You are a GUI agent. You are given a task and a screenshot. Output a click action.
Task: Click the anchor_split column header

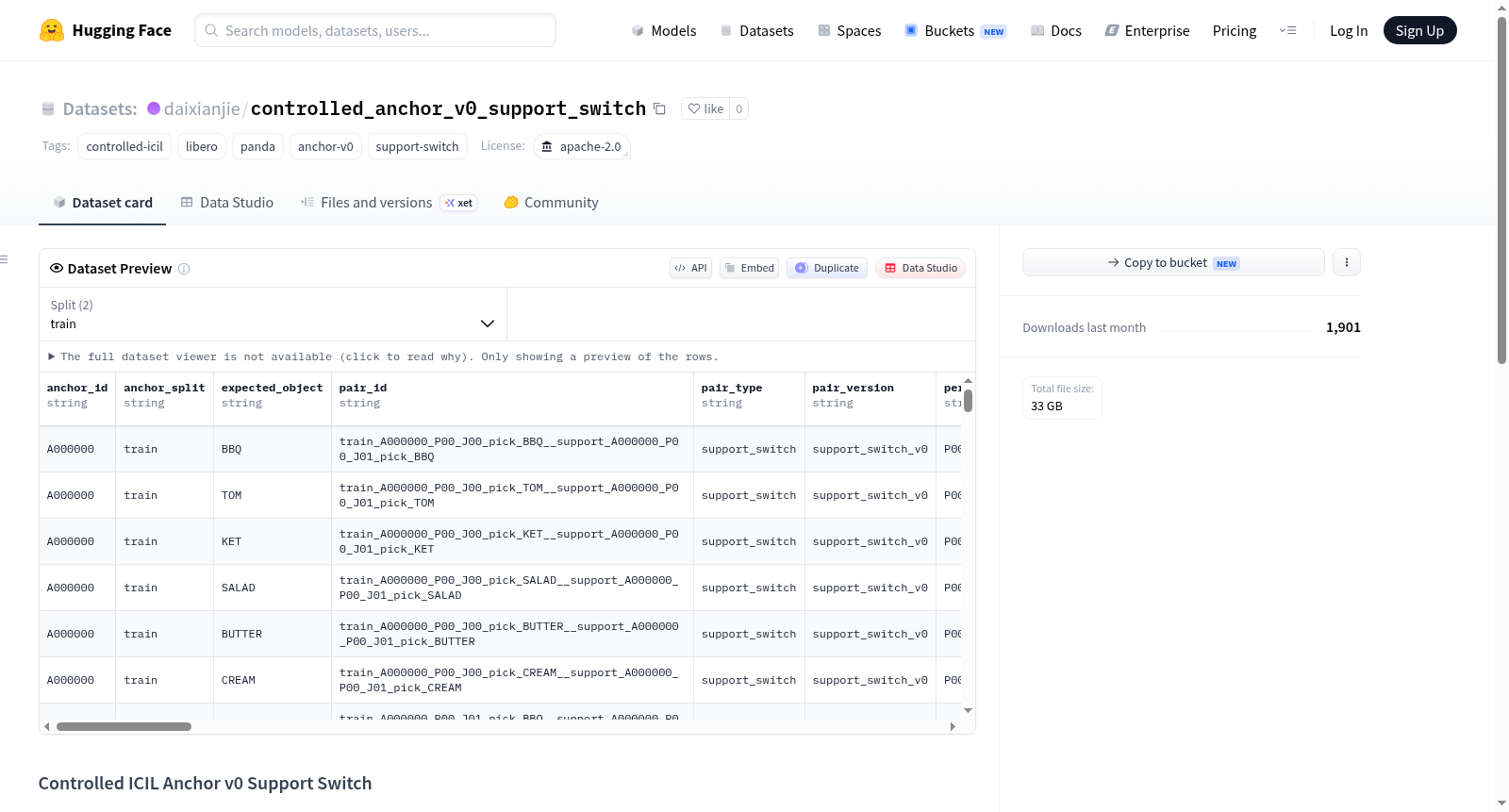(165, 395)
